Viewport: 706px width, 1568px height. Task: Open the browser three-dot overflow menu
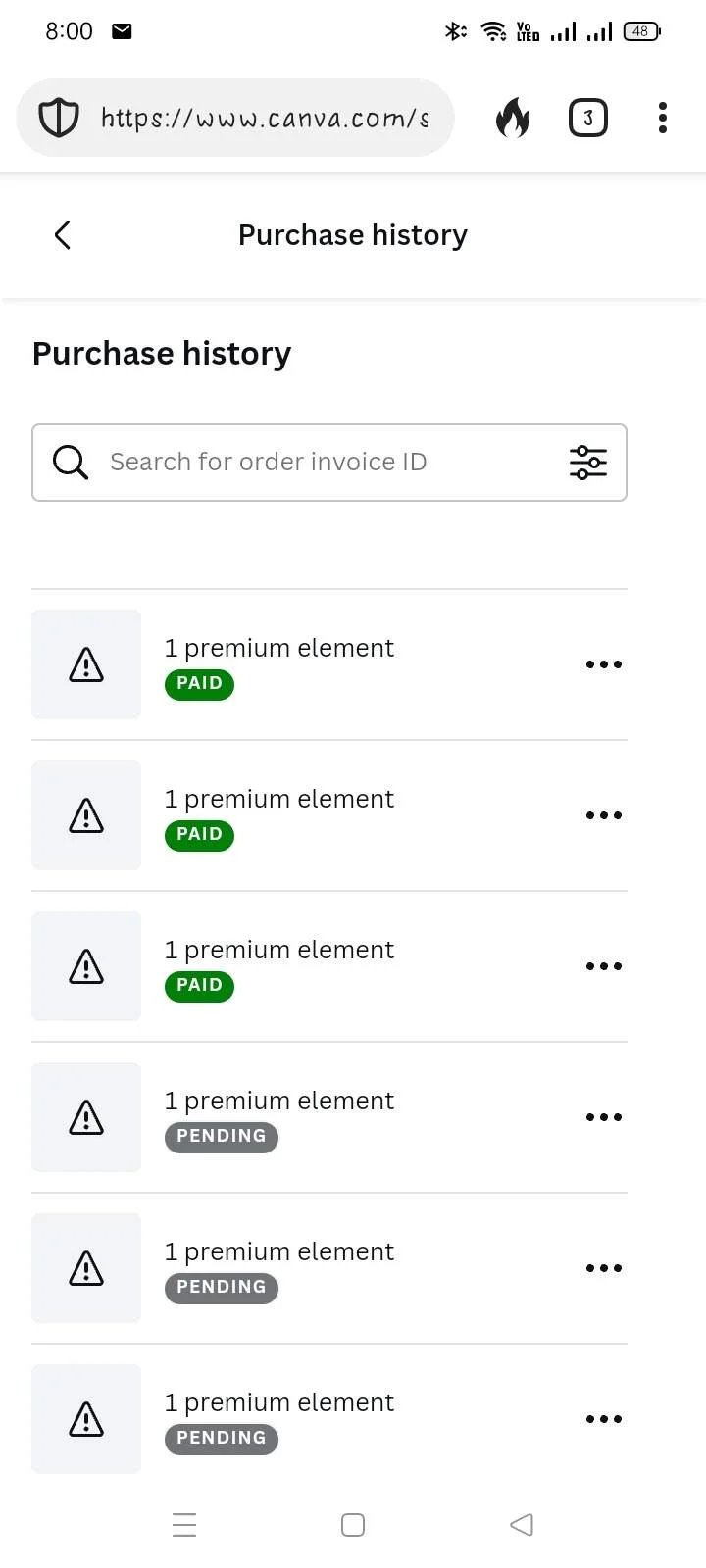click(x=663, y=118)
